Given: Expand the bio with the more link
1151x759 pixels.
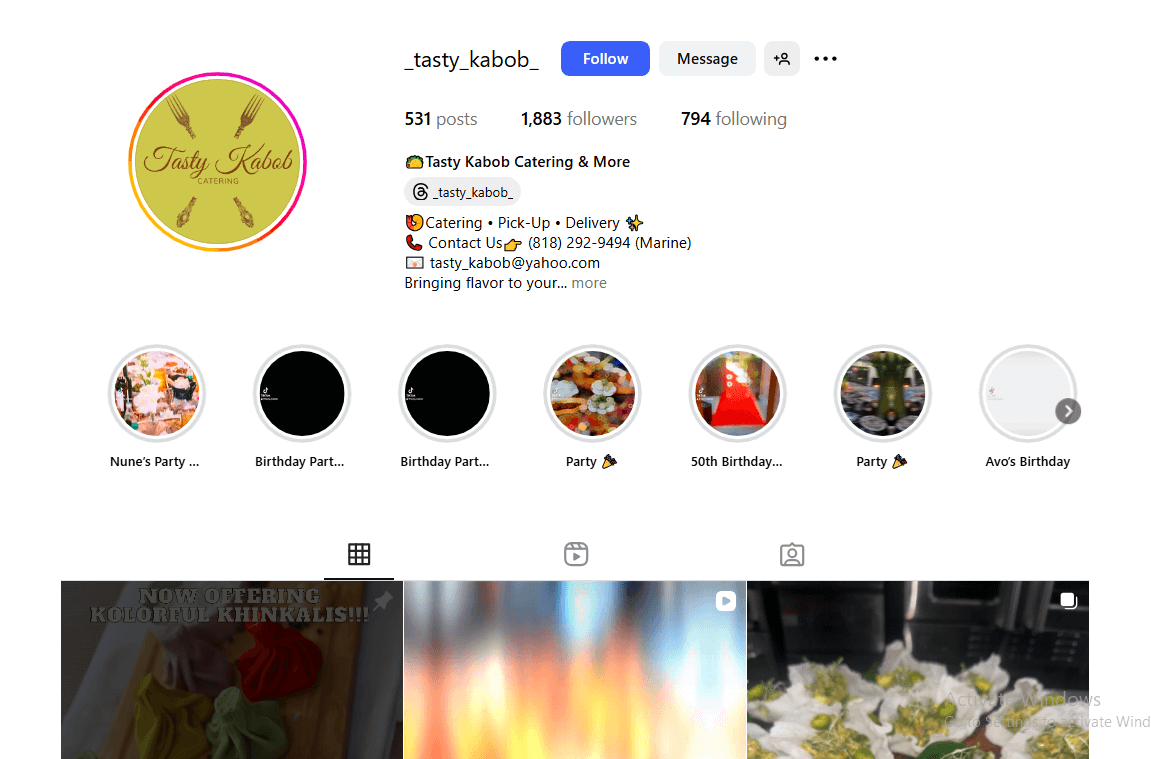Looking at the screenshot, I should click(x=589, y=283).
